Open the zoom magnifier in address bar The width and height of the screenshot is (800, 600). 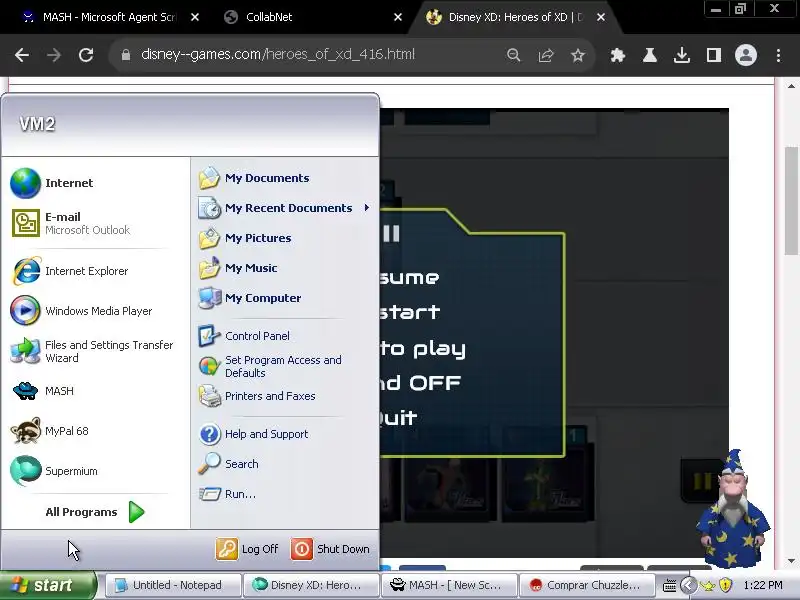pos(513,55)
